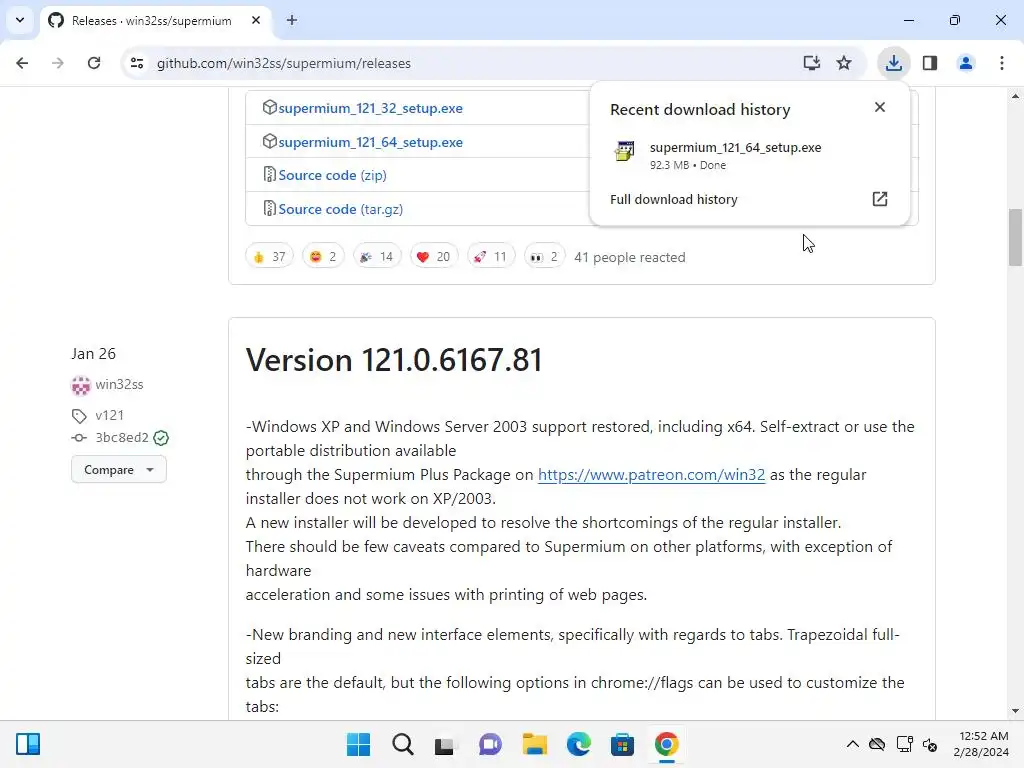
Task: Open Microsoft Store from taskbar
Action: point(622,744)
